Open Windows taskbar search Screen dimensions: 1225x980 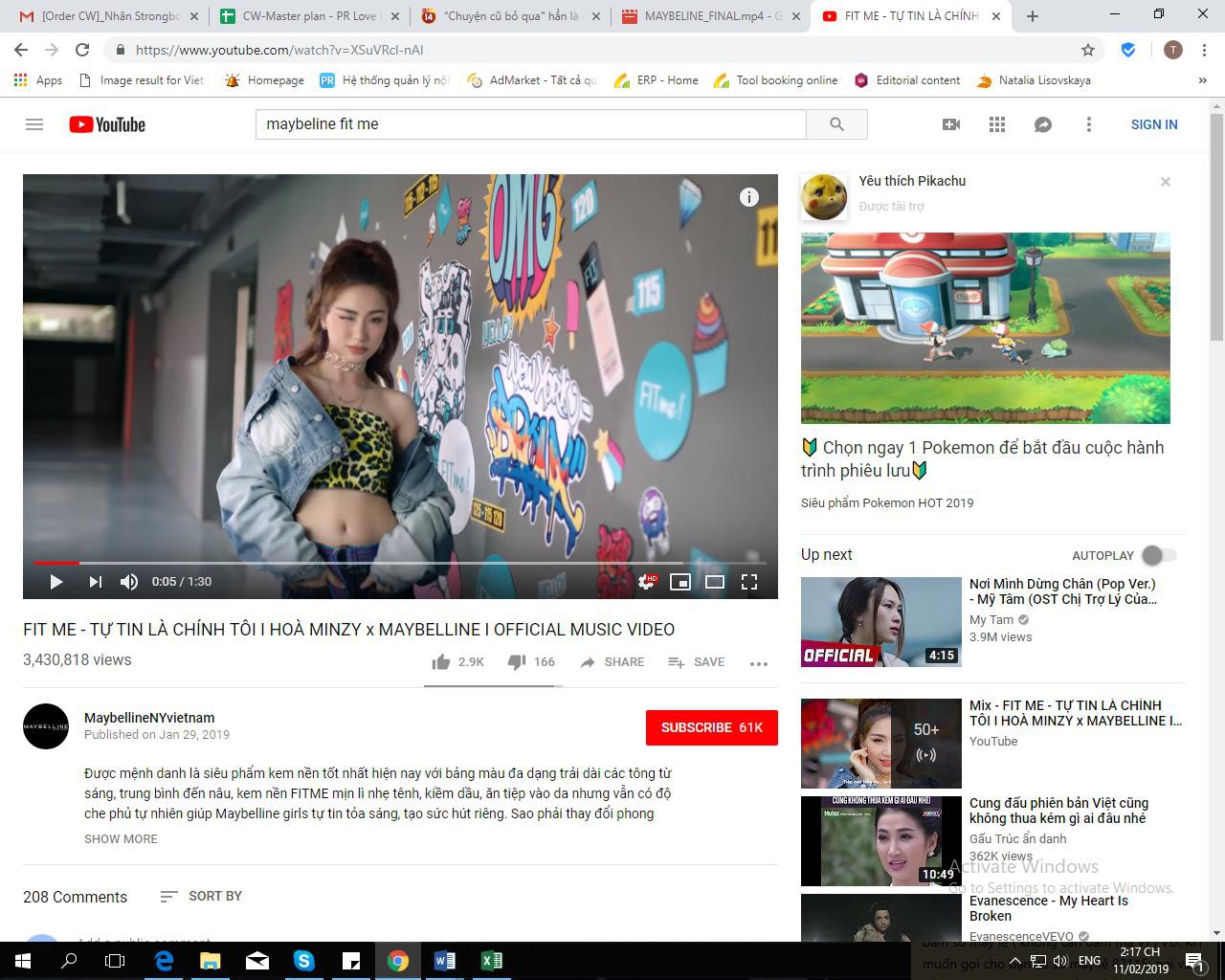pos(69,961)
